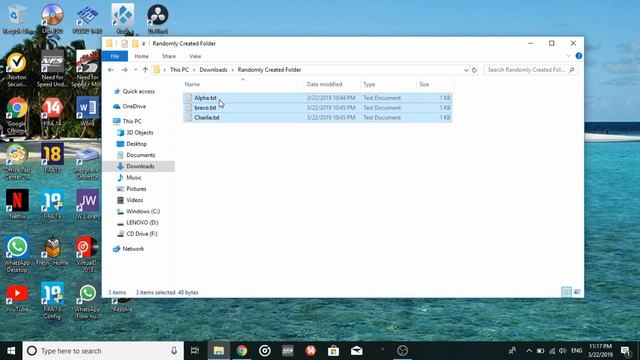
Task: Open JW Library desktop shortcut
Action: coord(87,204)
